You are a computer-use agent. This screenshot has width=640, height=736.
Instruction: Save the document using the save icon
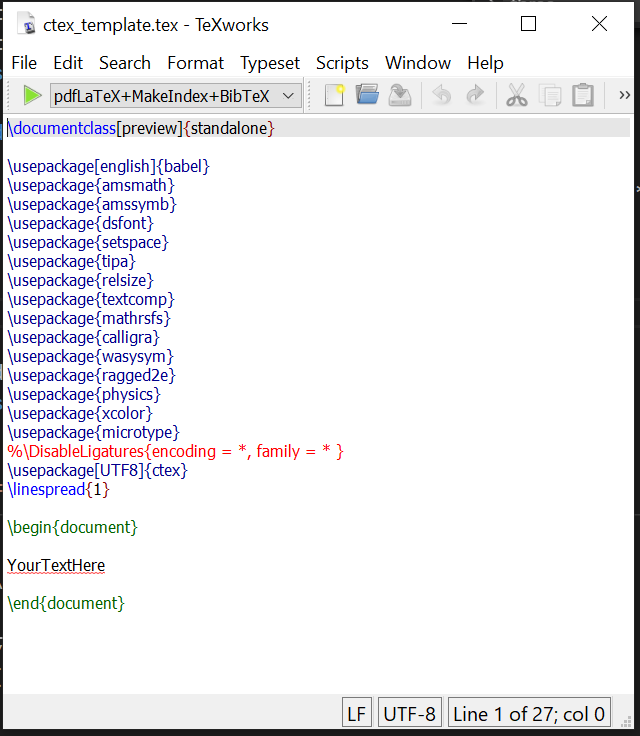pyautogui.click(x=400, y=95)
